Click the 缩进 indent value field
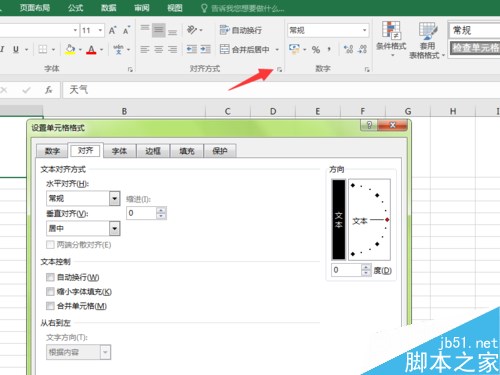 (x=141, y=213)
